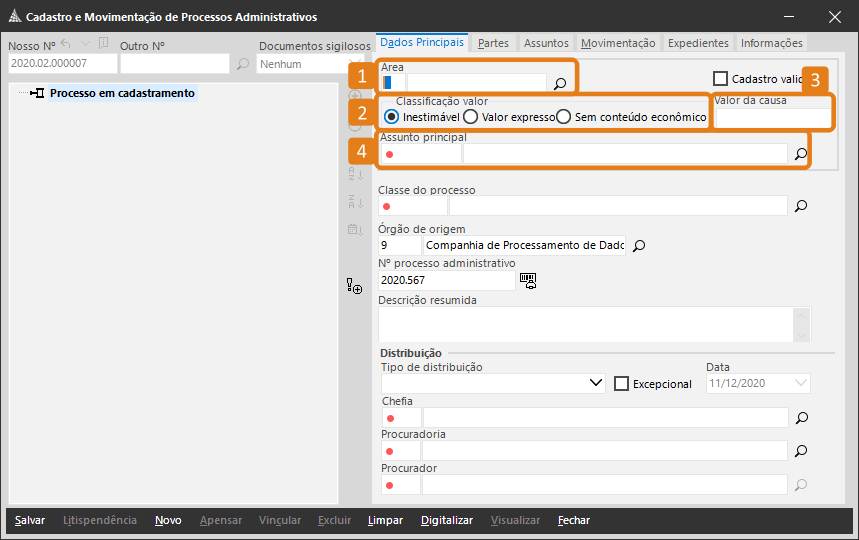Tick the Cadastro checkbox at top right

[720, 78]
